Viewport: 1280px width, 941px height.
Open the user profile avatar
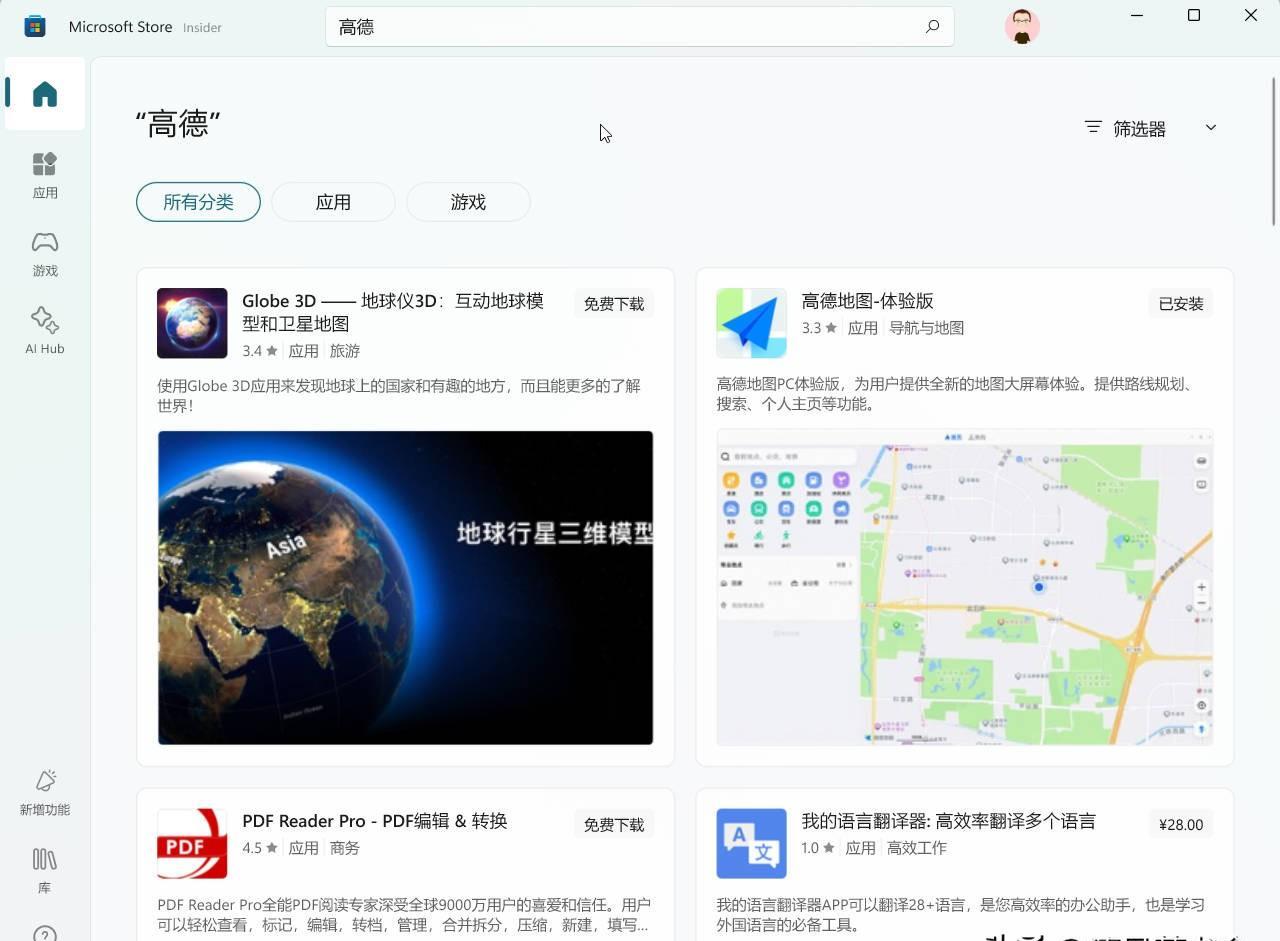[1022, 27]
